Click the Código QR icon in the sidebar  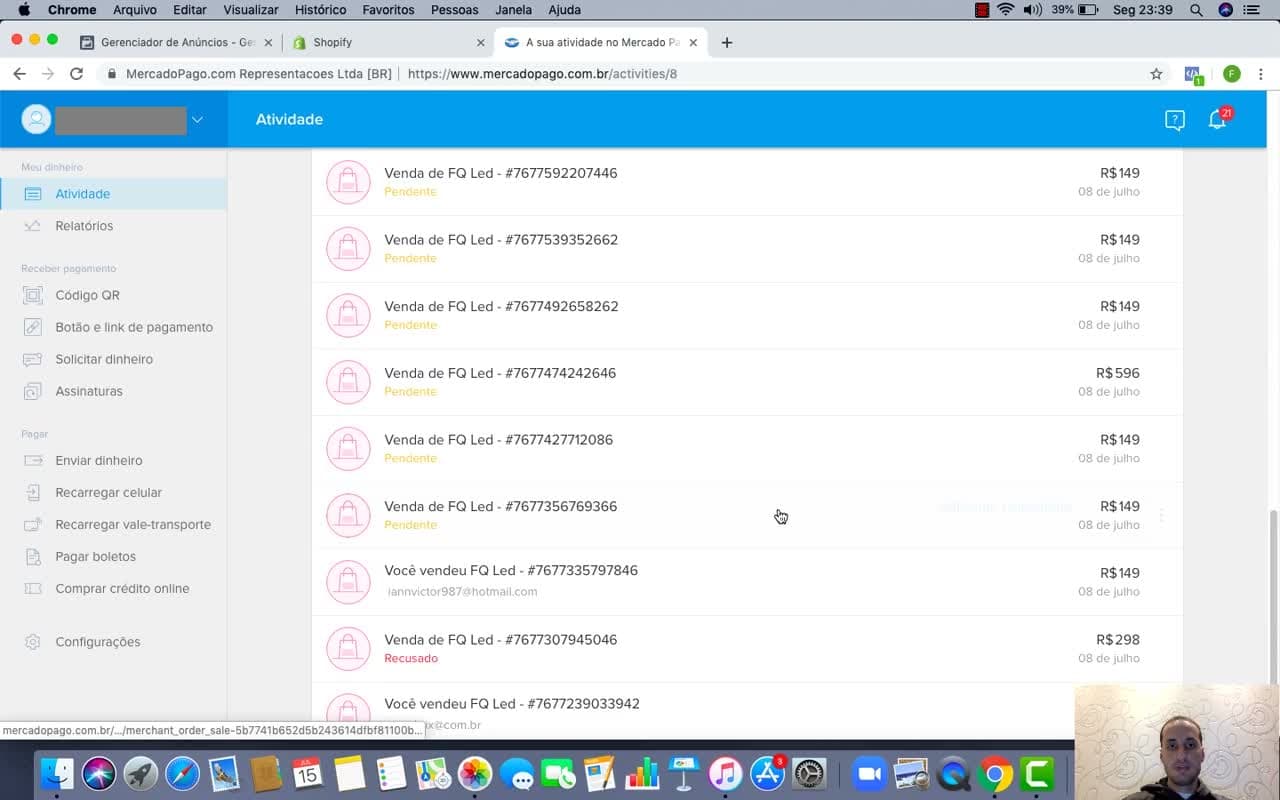(33, 295)
